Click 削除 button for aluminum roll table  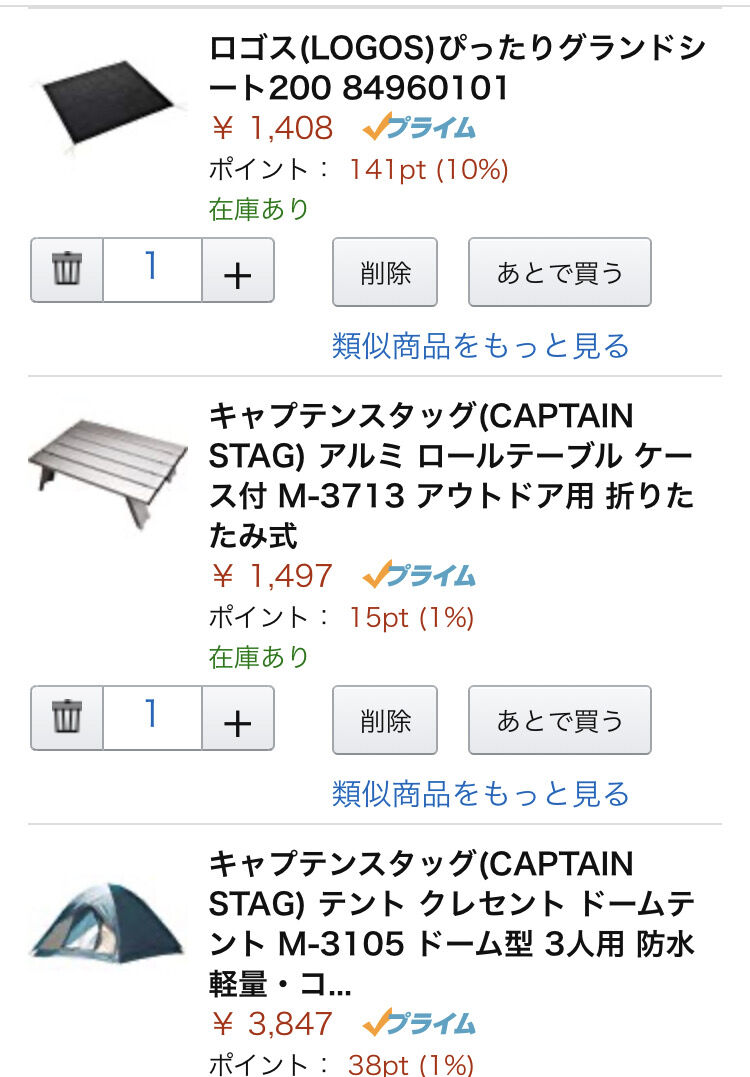385,720
